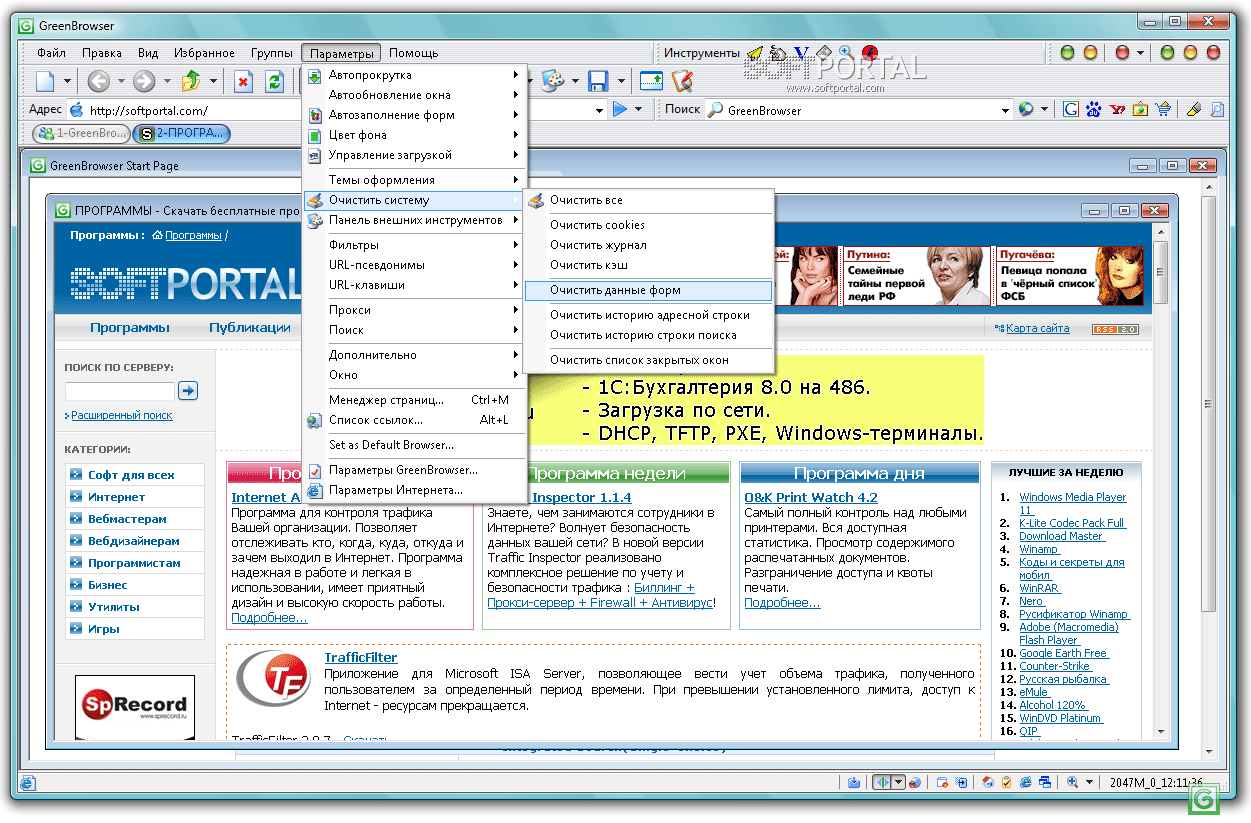Open the Утилиты category link
1251x823 pixels.
114,607
